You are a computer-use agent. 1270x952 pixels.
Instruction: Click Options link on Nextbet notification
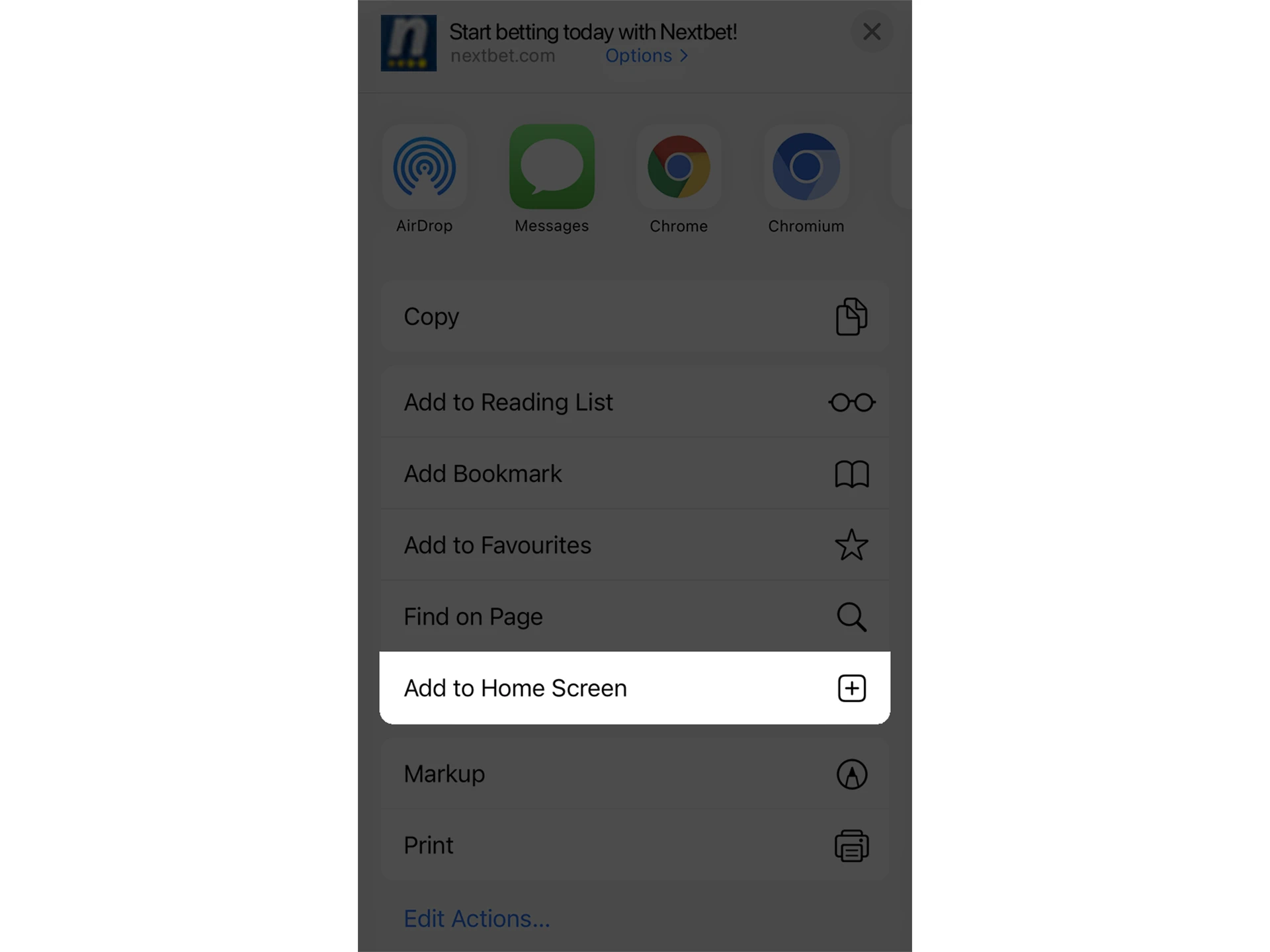[x=649, y=55]
